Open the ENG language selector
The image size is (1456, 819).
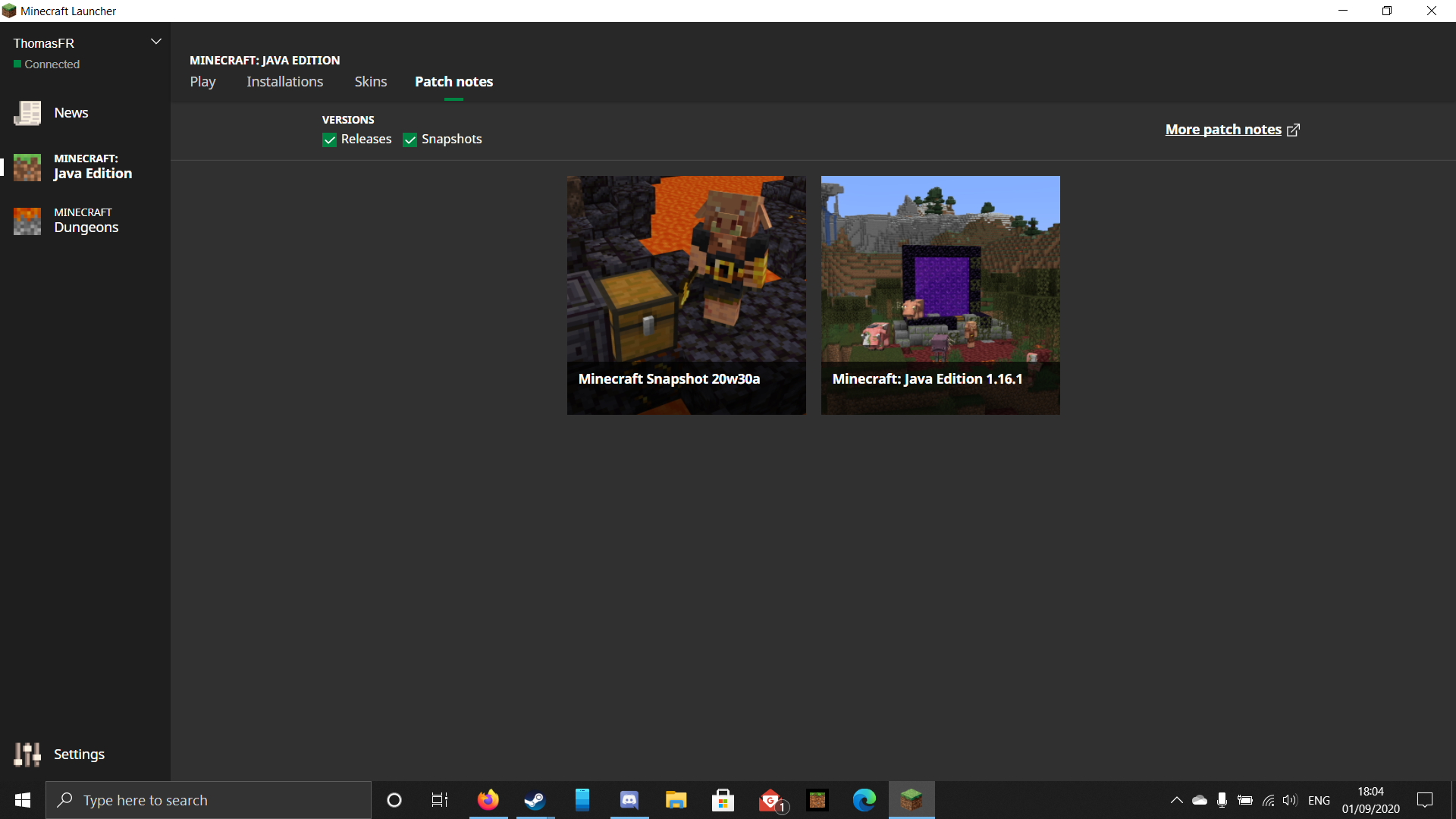click(1319, 800)
